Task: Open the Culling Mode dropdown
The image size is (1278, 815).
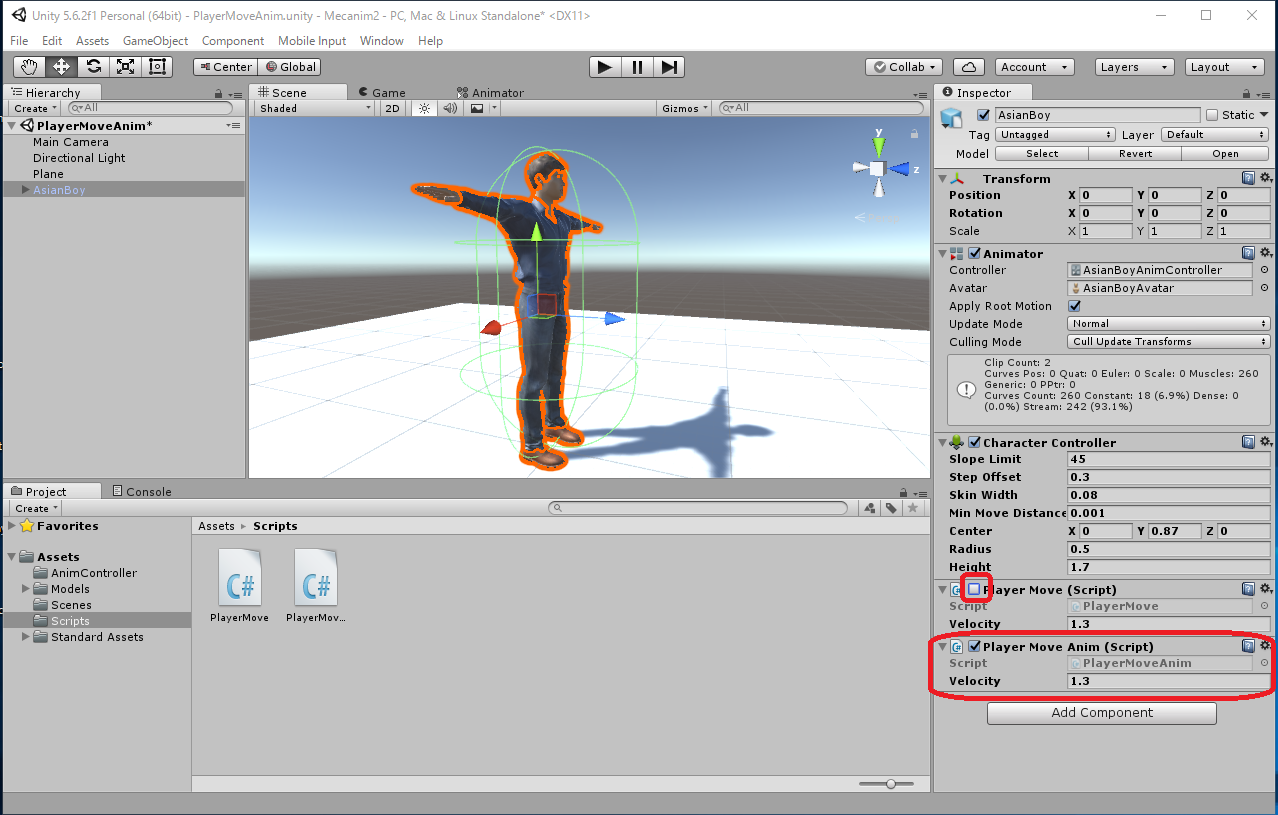Action: (1168, 342)
